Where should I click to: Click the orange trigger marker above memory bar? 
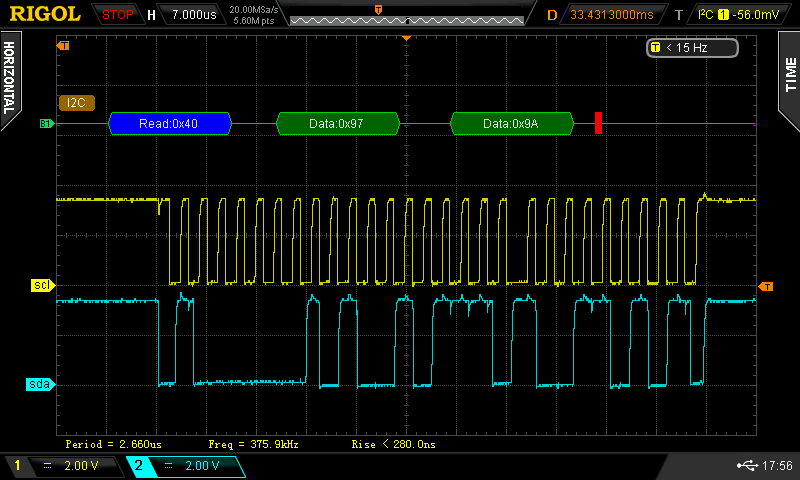pos(378,10)
